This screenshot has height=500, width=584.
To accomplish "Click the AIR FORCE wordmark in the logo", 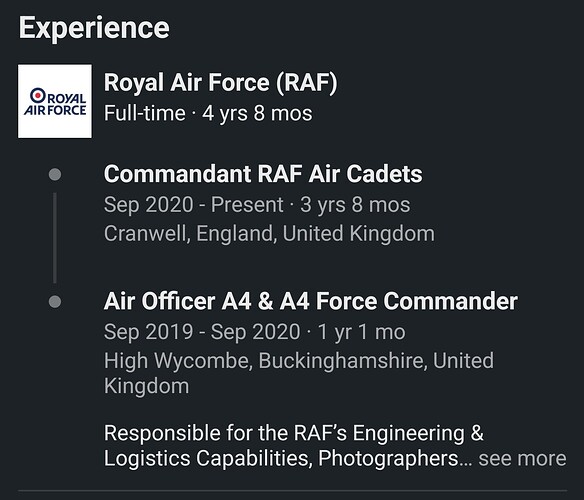I will pyautogui.click(x=55, y=110).
